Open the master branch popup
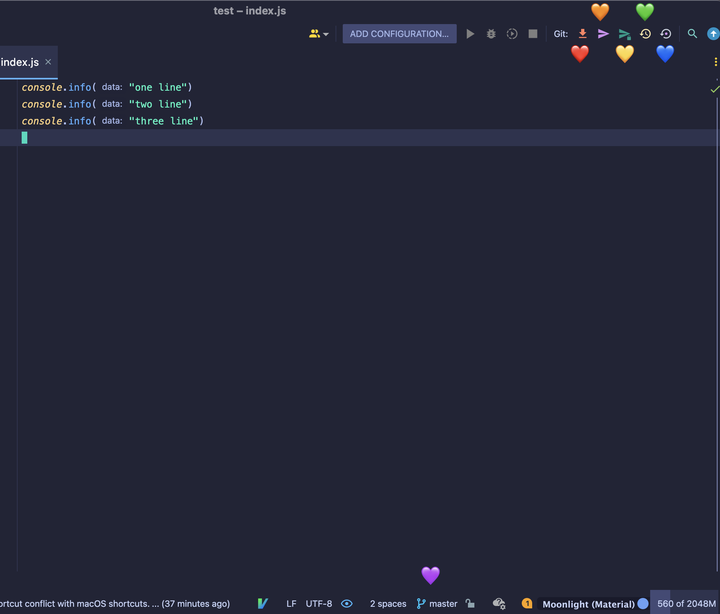The height and width of the screenshot is (614, 720). click(437, 603)
